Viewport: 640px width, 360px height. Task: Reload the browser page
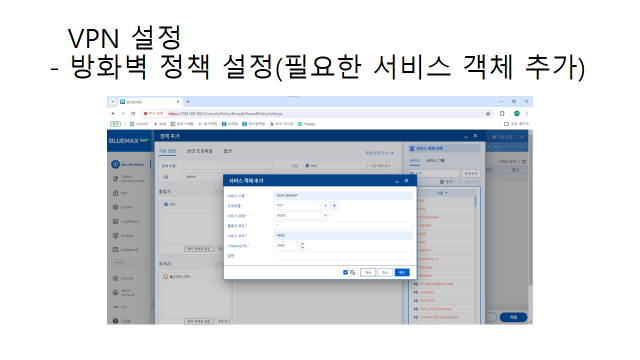133,113
